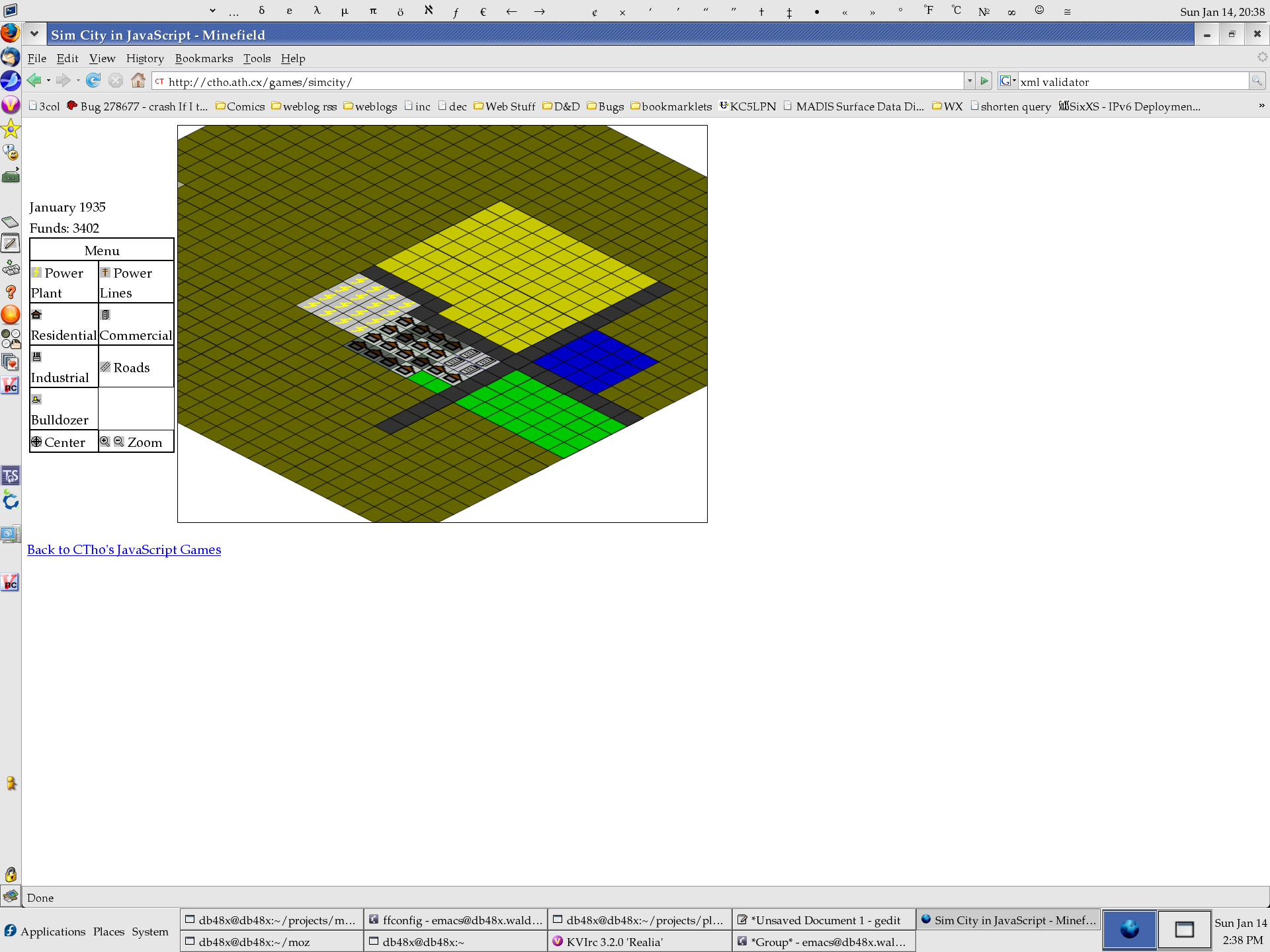Zoom in using the plus magnifier
This screenshot has height=952, width=1270.
coord(105,441)
